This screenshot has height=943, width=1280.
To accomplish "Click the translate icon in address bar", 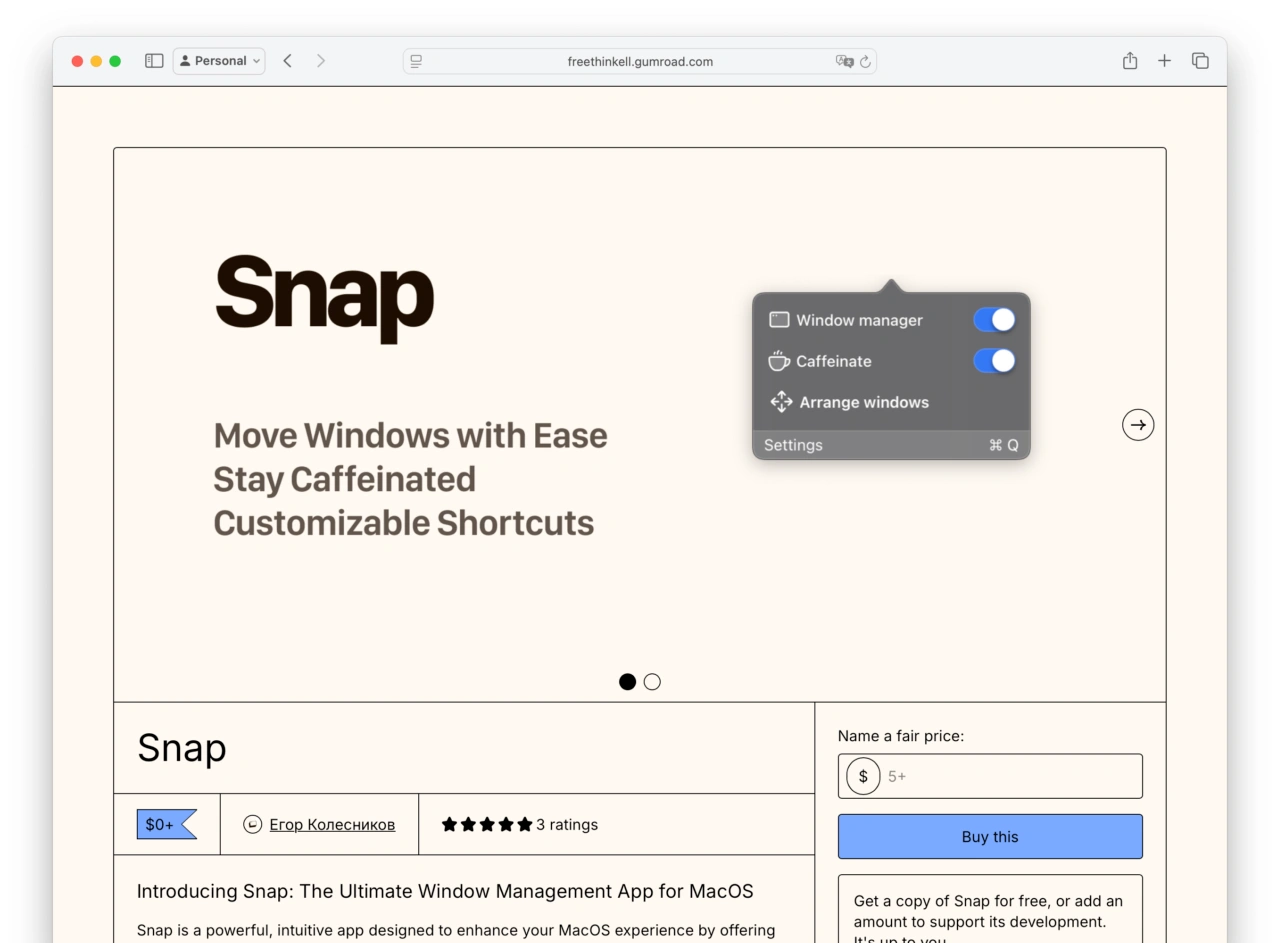I will click(844, 61).
